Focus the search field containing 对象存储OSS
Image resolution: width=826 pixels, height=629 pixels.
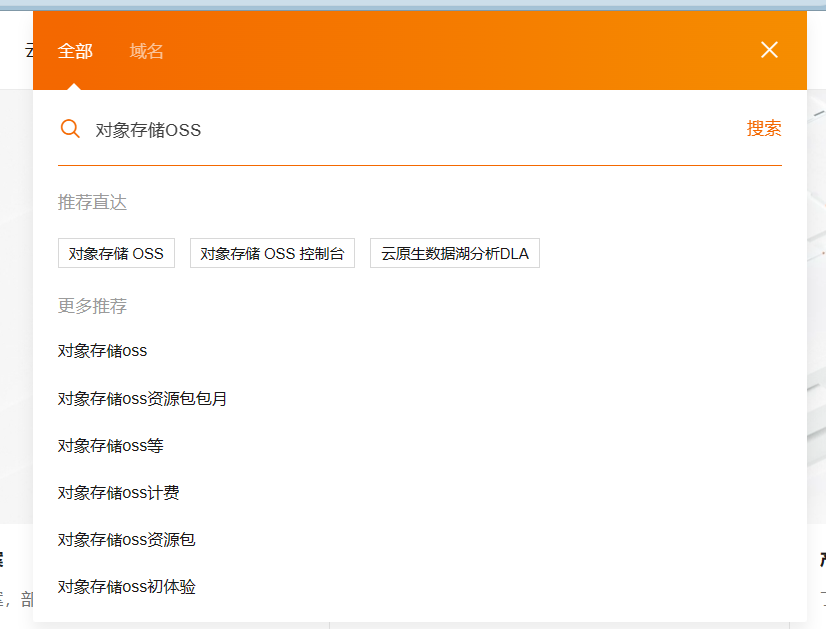click(x=411, y=130)
